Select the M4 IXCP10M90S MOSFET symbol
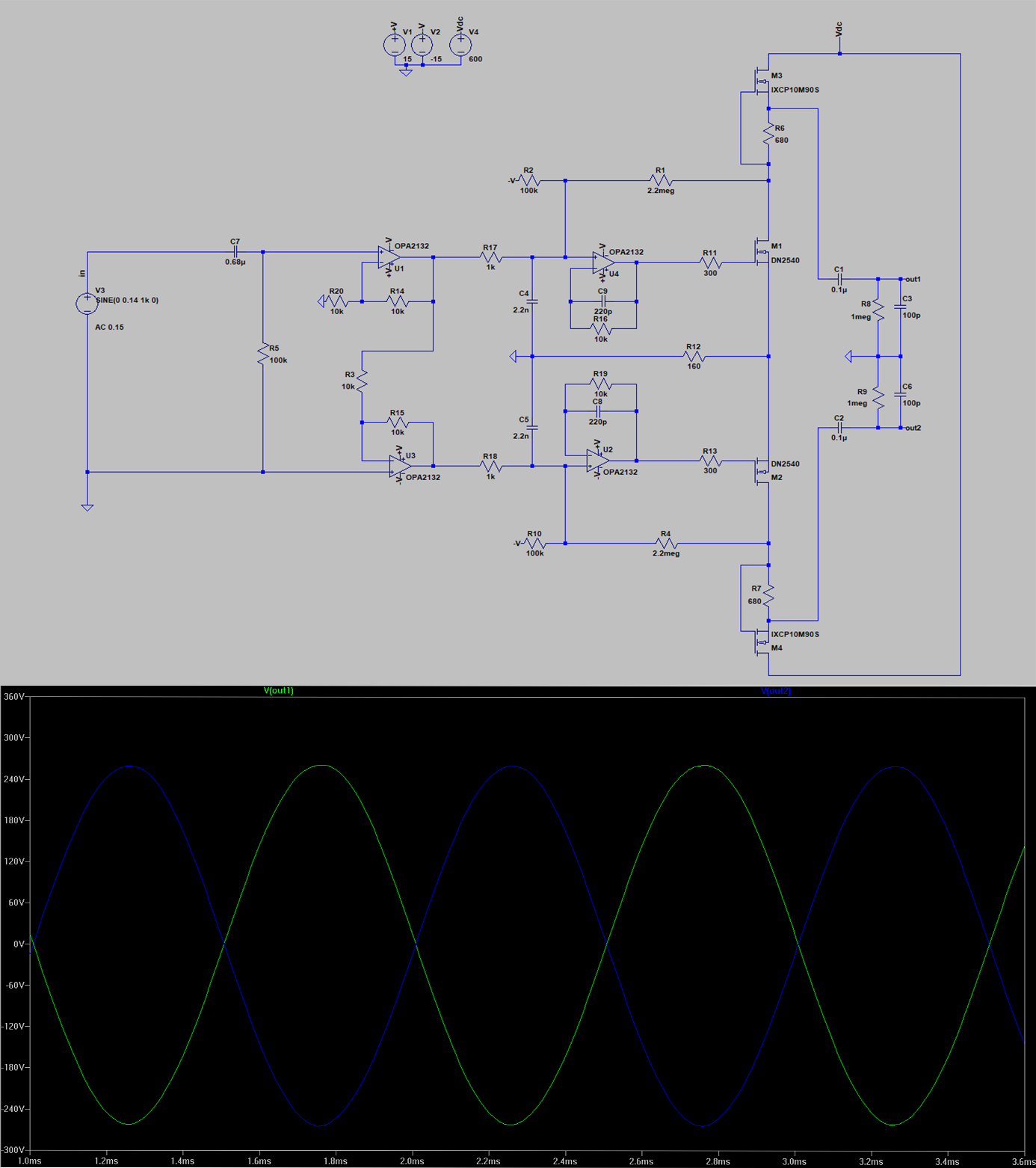 pyautogui.click(x=762, y=642)
